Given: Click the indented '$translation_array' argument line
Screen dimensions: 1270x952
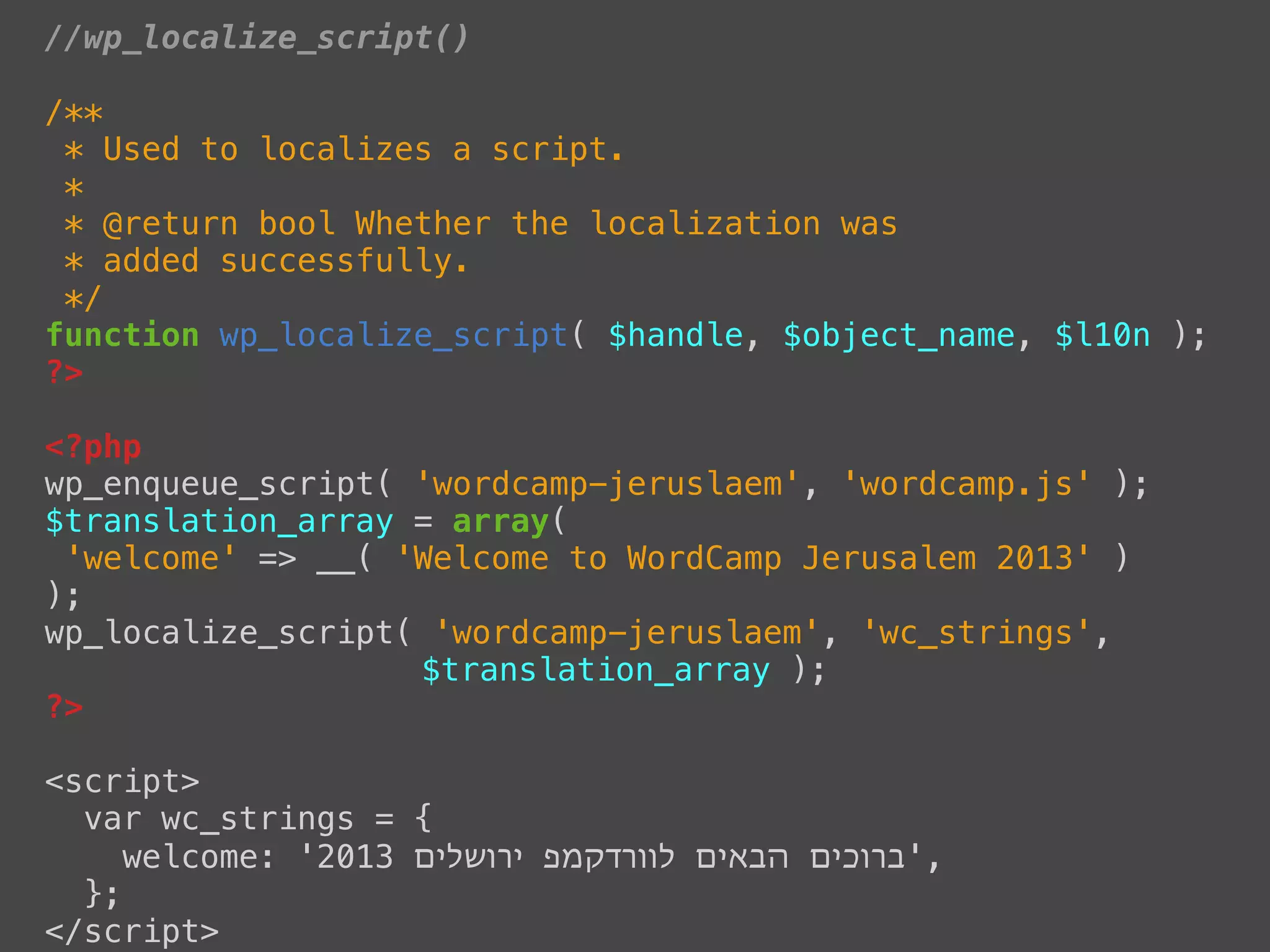Looking at the screenshot, I should [x=624, y=671].
